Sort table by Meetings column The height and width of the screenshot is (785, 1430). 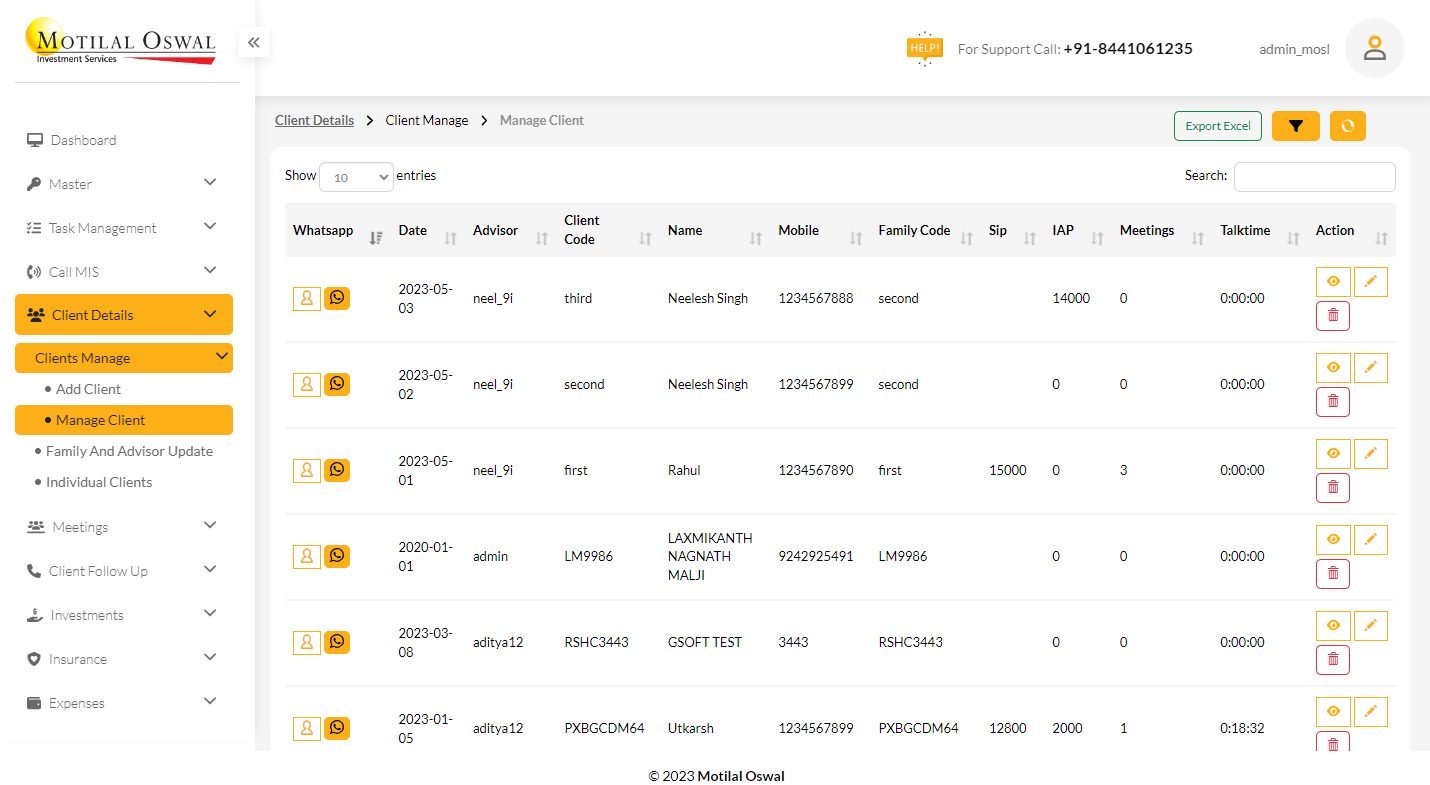tap(1162, 230)
